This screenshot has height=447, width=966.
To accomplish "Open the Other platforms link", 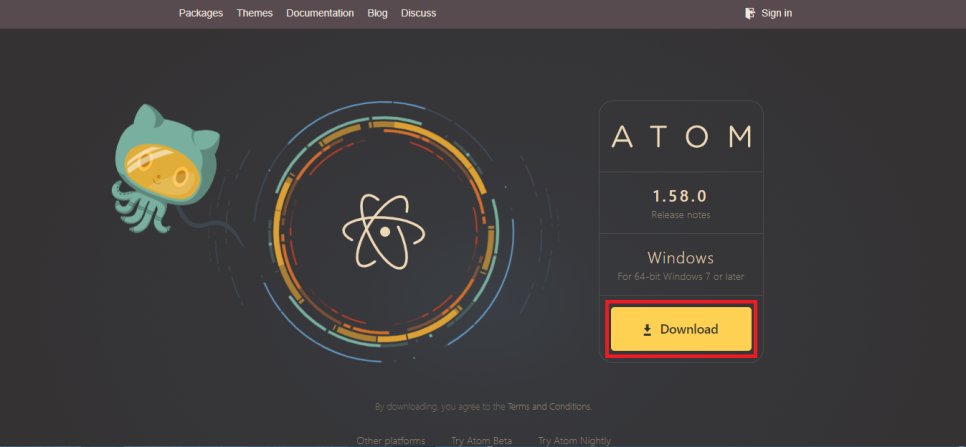I will [391, 441].
